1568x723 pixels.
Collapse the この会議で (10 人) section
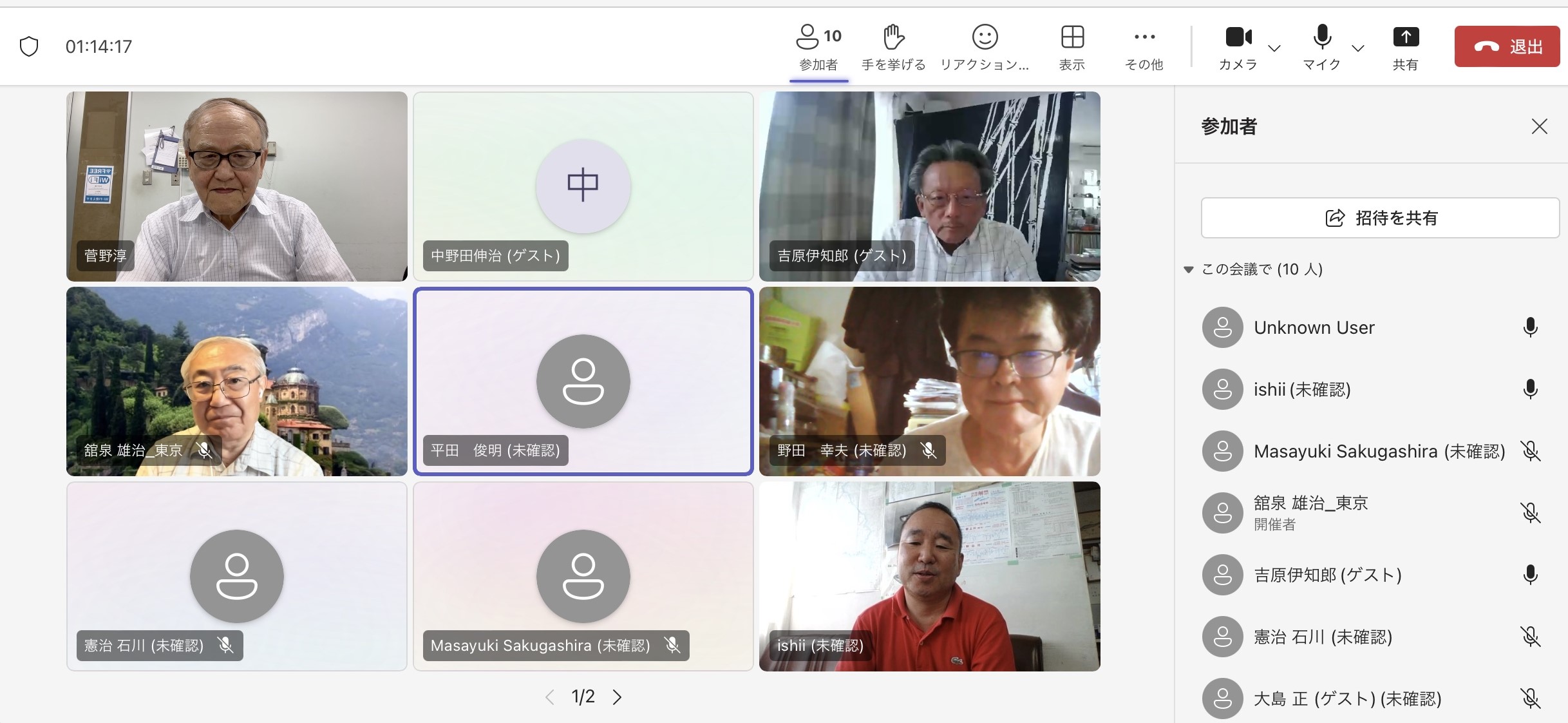pos(1189,269)
